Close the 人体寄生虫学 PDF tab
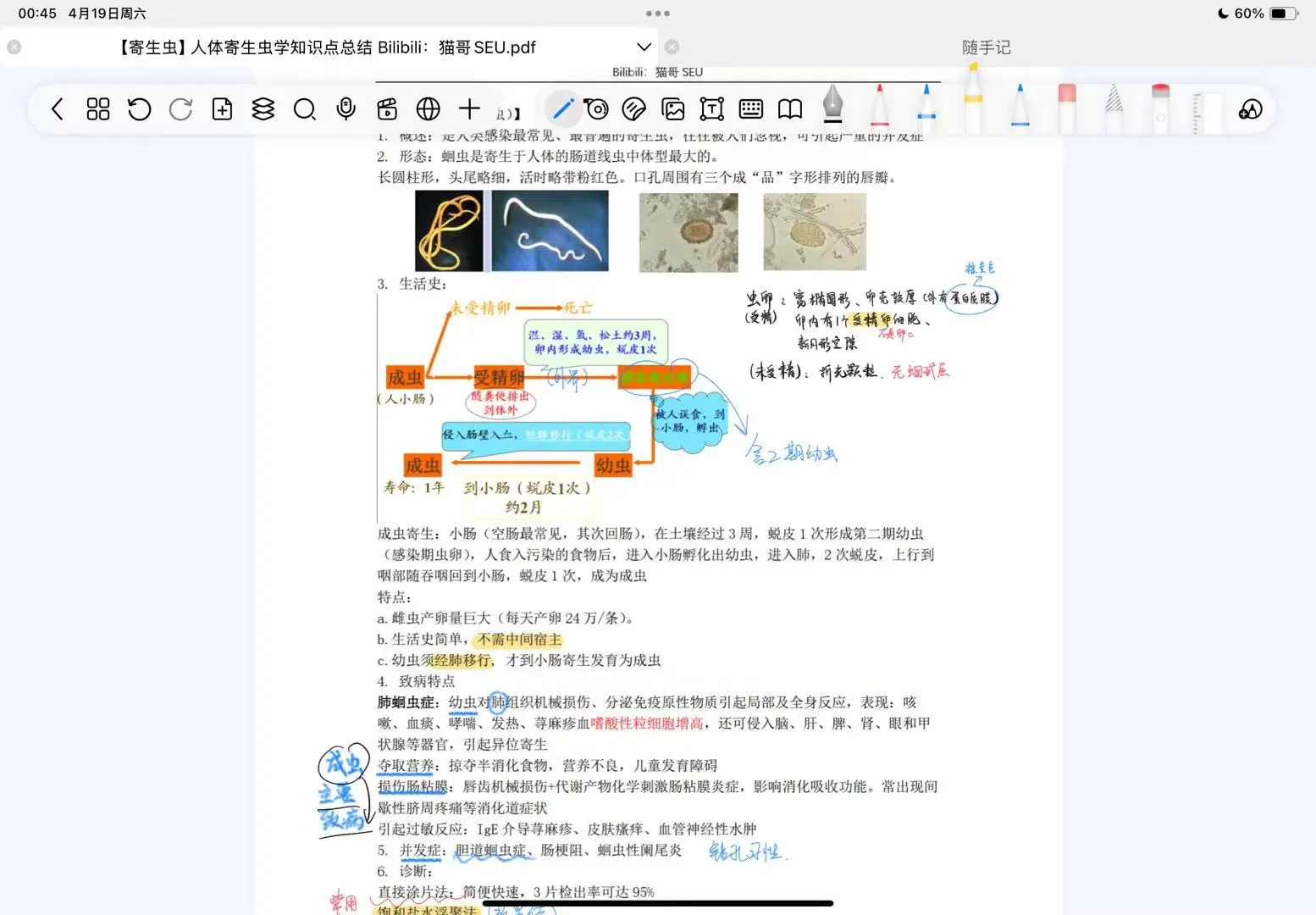This screenshot has height=915, width=1316. pos(14,47)
